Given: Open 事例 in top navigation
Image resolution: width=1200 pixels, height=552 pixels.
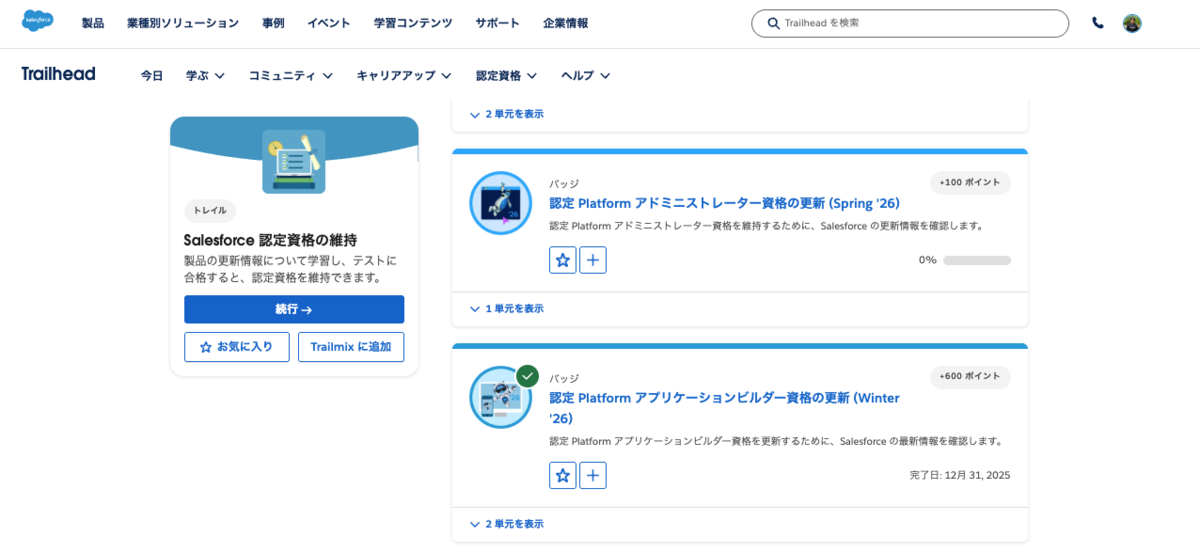Looking at the screenshot, I should (273, 23).
